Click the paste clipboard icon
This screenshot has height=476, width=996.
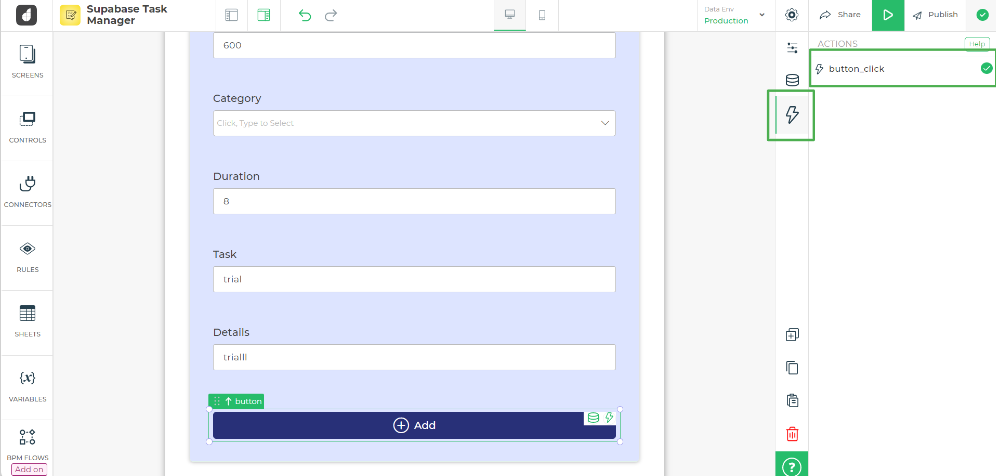click(792, 401)
